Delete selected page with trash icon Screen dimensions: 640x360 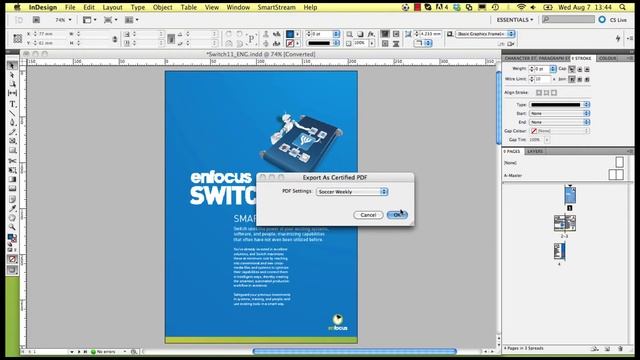[x=620, y=349]
